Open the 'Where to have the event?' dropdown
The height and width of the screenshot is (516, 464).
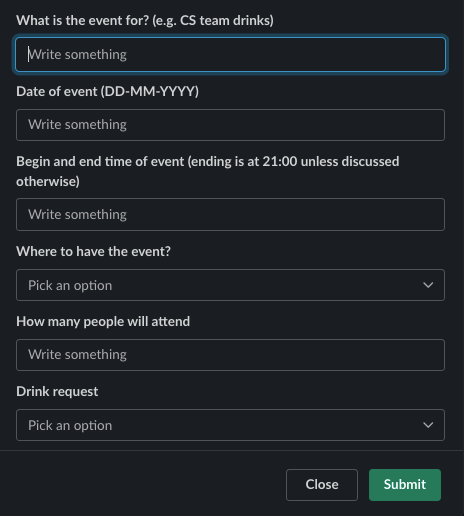point(230,285)
